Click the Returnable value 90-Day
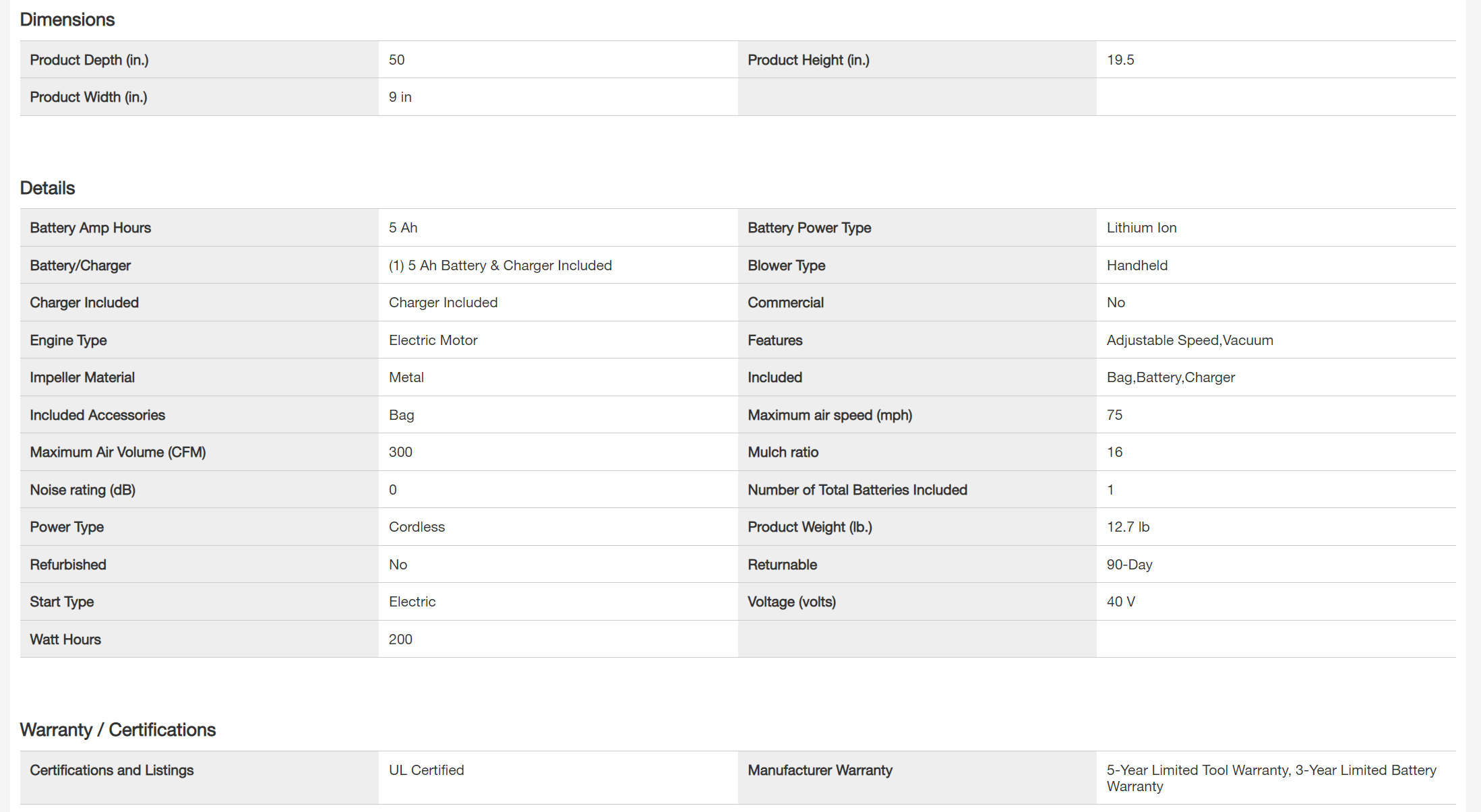1481x812 pixels. [x=1129, y=565]
